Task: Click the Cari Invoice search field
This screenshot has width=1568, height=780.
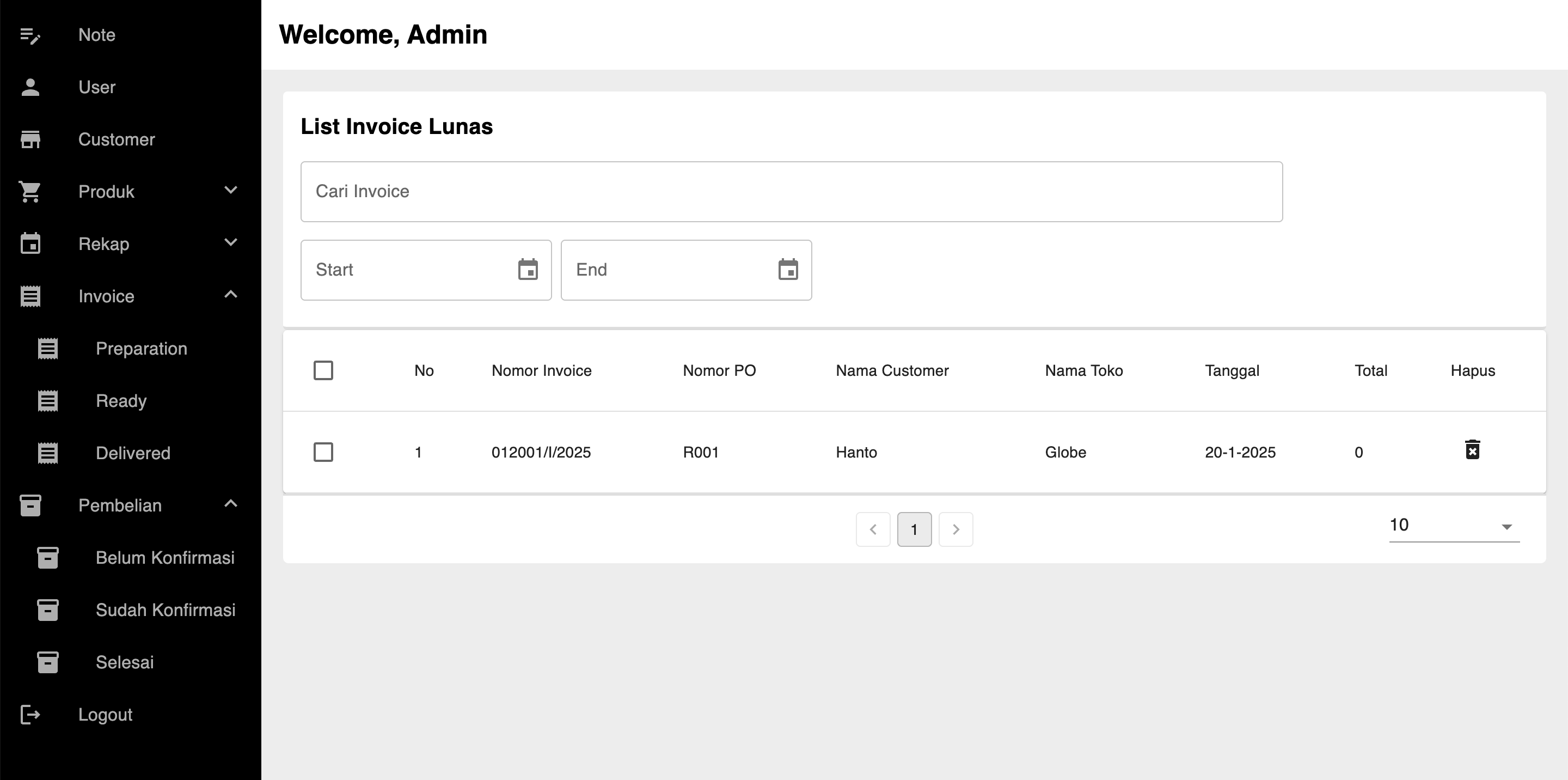Action: tap(791, 192)
